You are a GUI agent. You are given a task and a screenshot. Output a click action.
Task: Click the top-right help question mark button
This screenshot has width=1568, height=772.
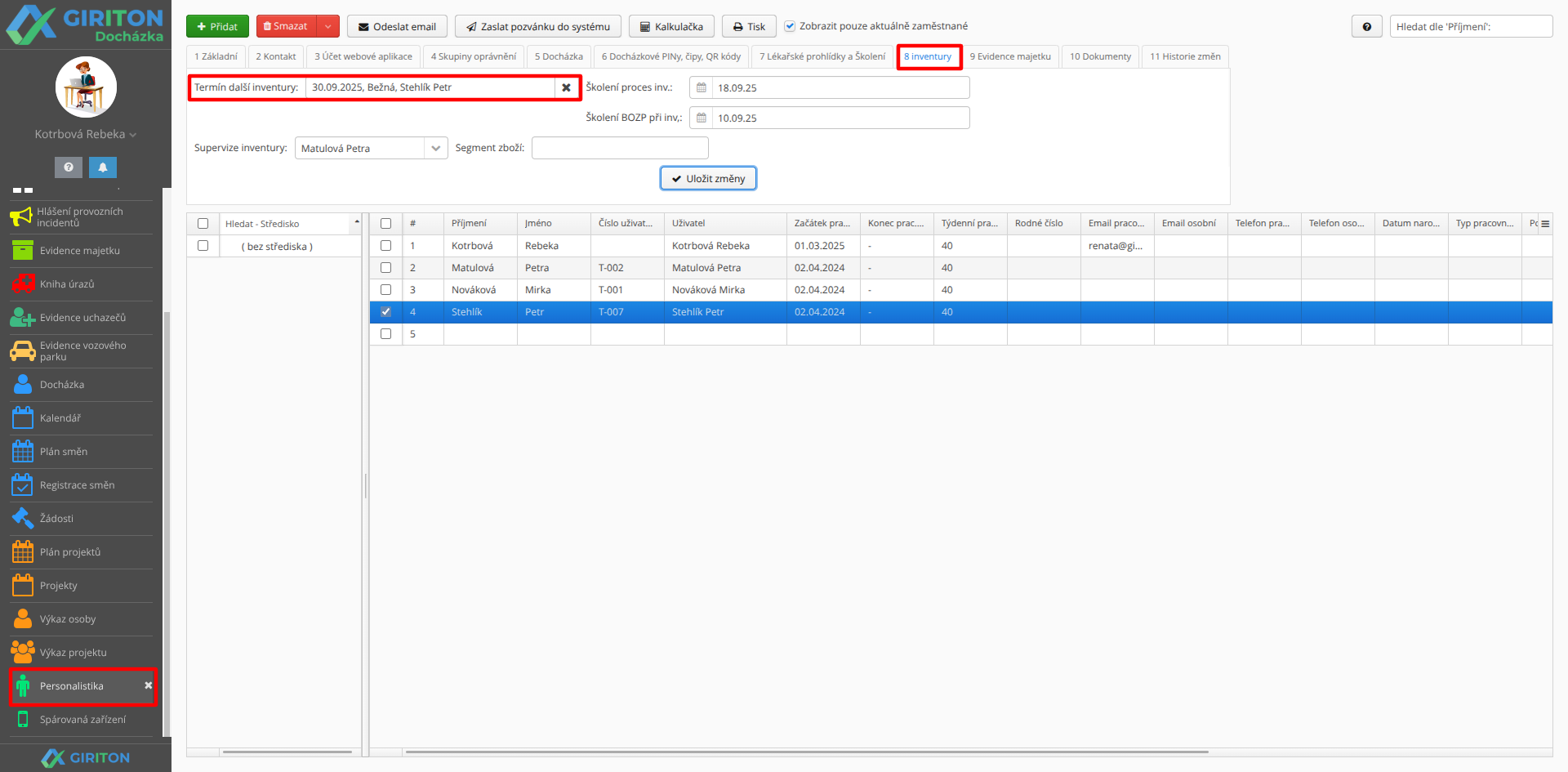1367,27
